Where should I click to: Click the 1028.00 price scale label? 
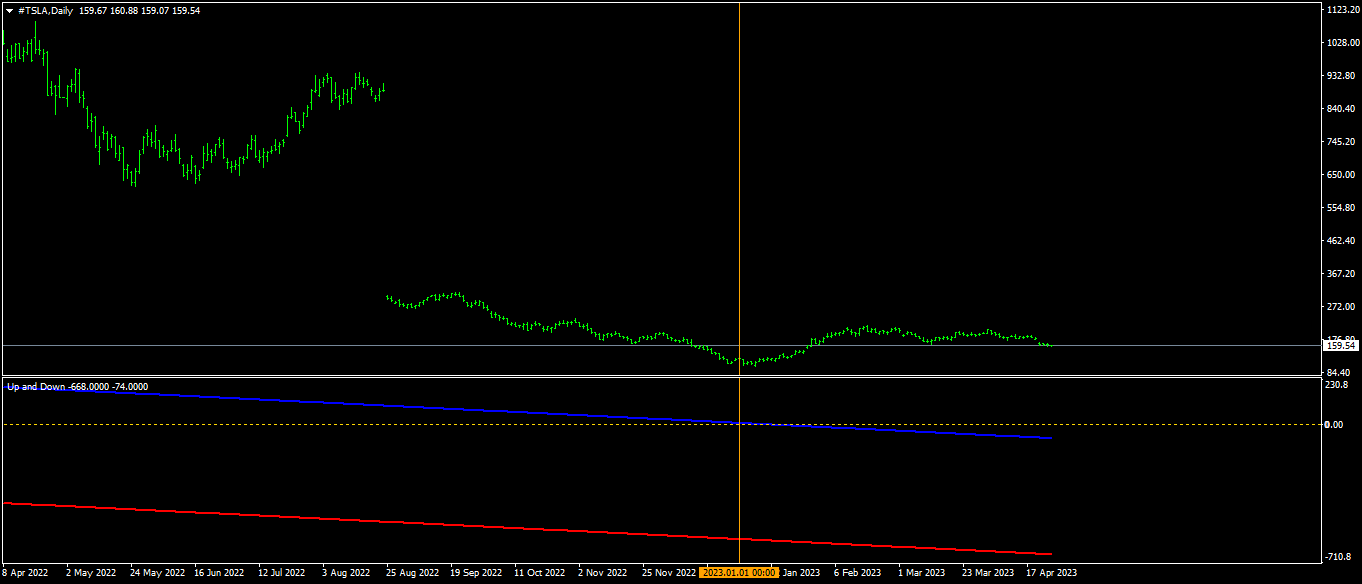pyautogui.click(x=1343, y=43)
